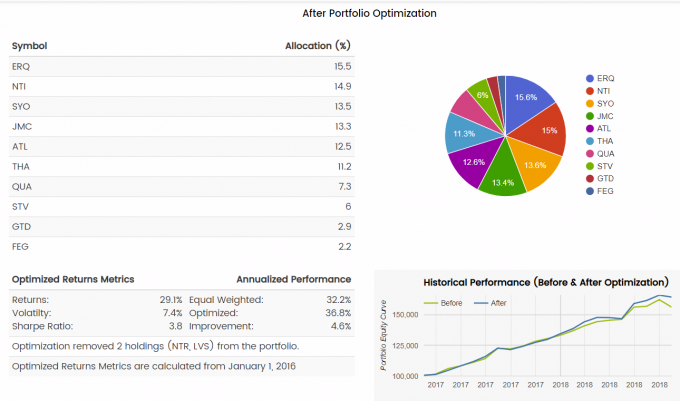Select the JMC symbol row
Screen dimensions: 680x401
tap(182, 127)
